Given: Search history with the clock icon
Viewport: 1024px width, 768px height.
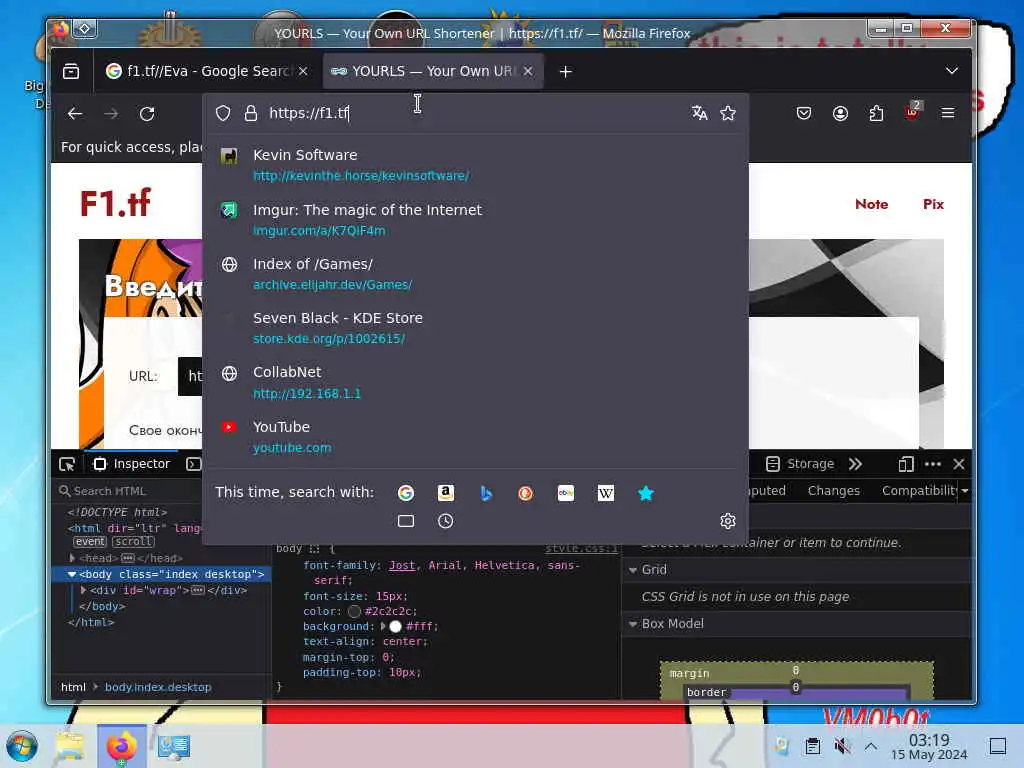Looking at the screenshot, I should (445, 521).
